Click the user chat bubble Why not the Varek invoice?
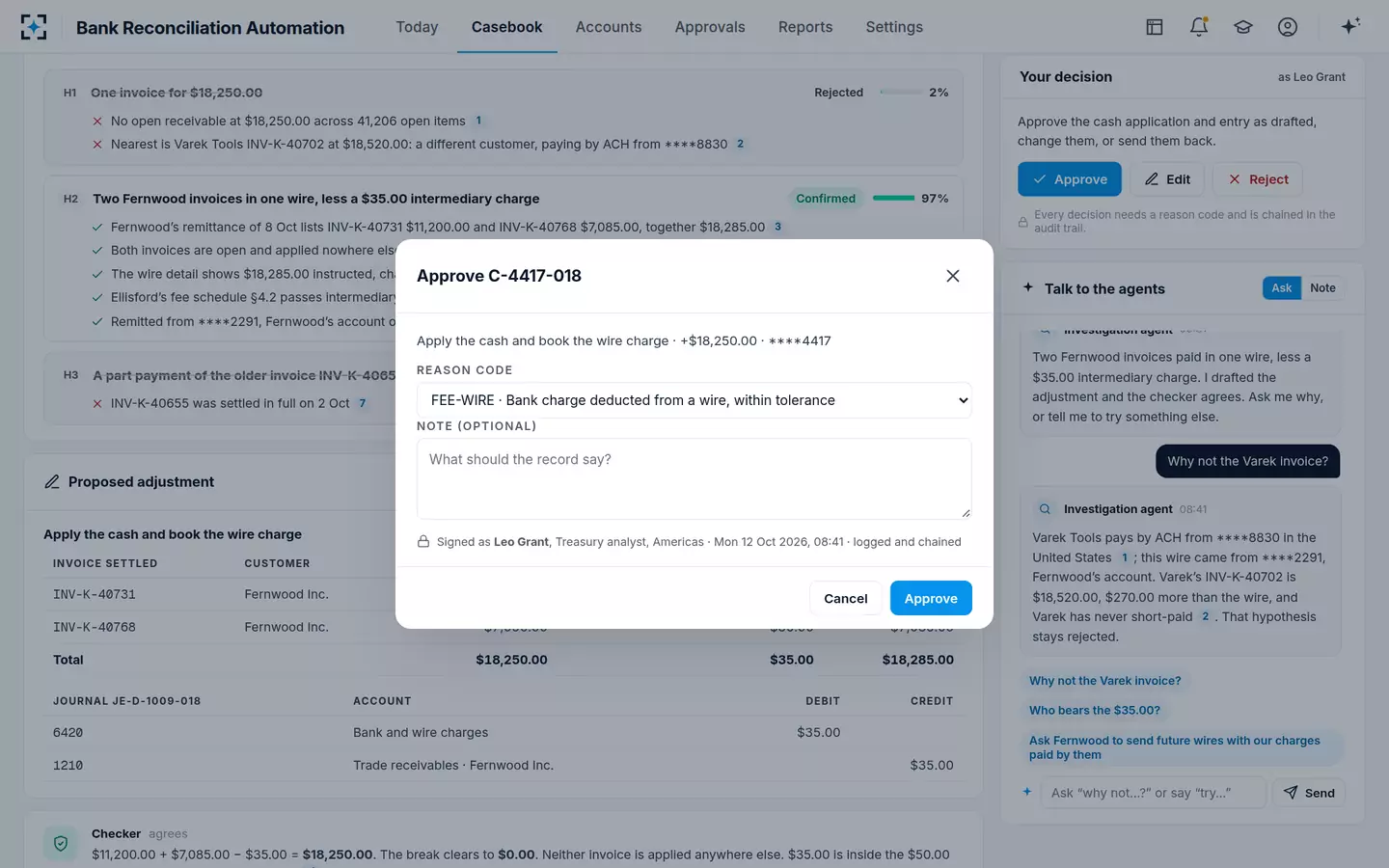The height and width of the screenshot is (868, 1389). click(x=1247, y=461)
